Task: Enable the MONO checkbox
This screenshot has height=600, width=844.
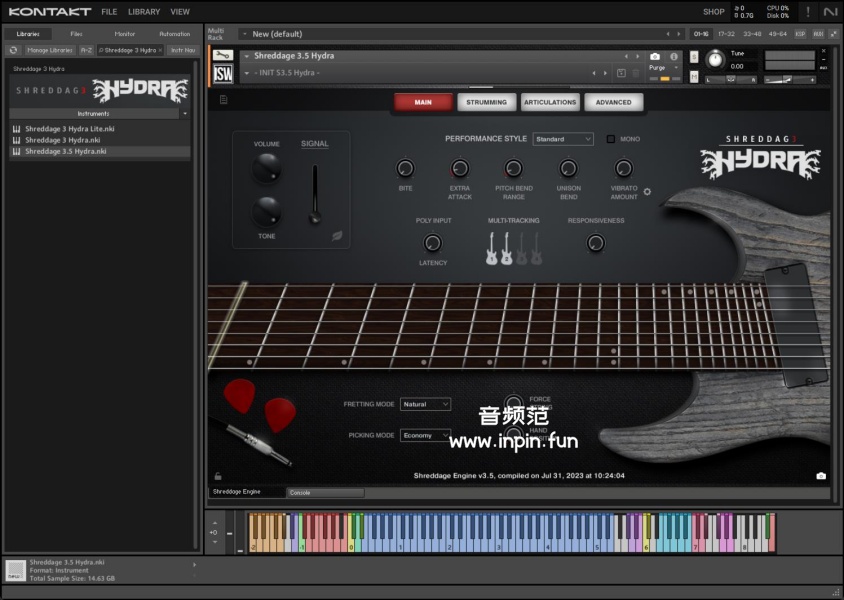Action: click(x=611, y=139)
